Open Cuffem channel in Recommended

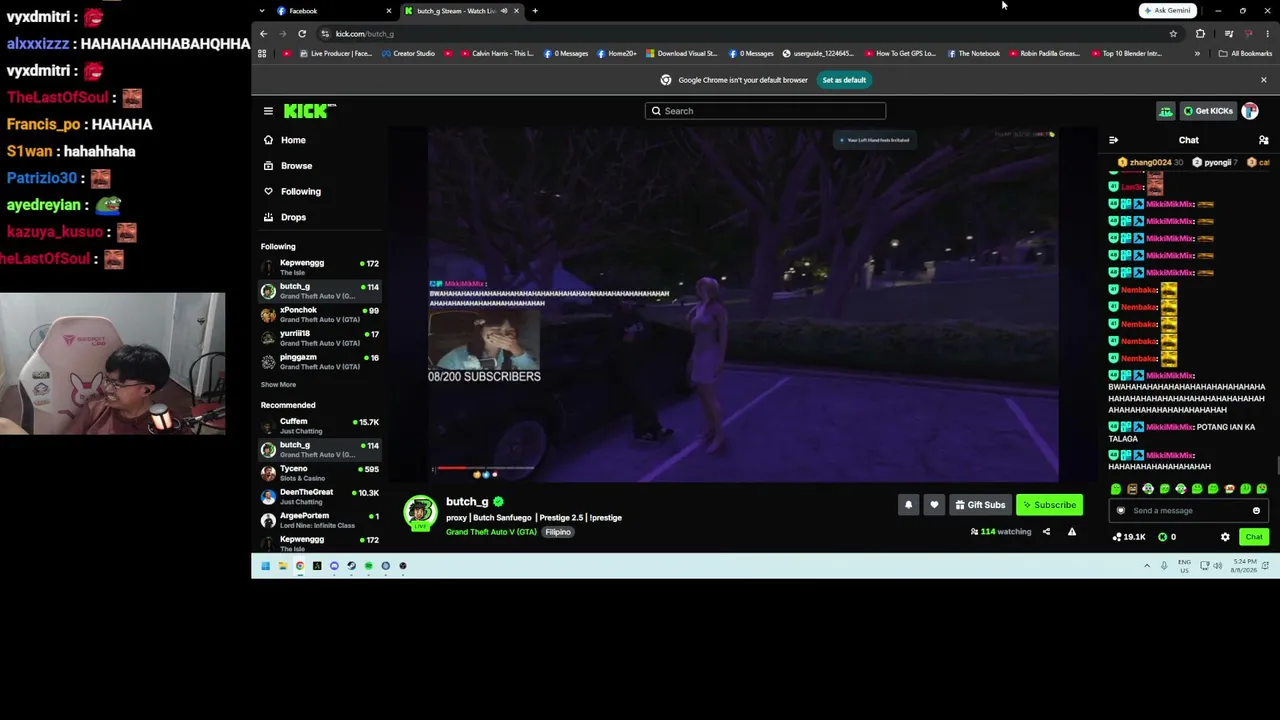(x=320, y=426)
